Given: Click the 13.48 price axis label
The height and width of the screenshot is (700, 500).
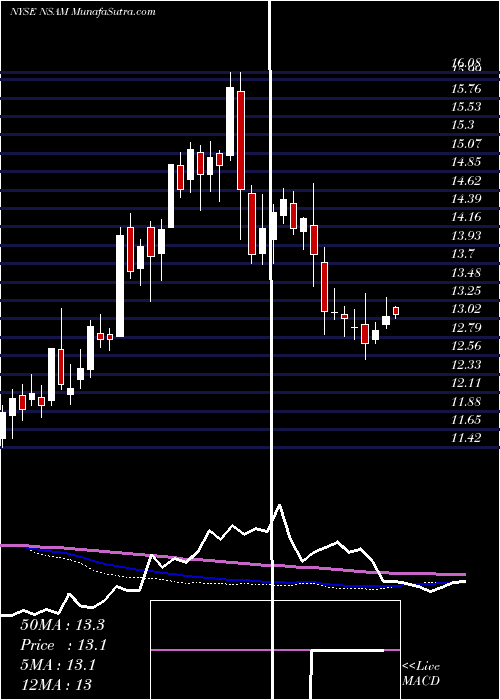Looking at the screenshot, I should [467, 273].
